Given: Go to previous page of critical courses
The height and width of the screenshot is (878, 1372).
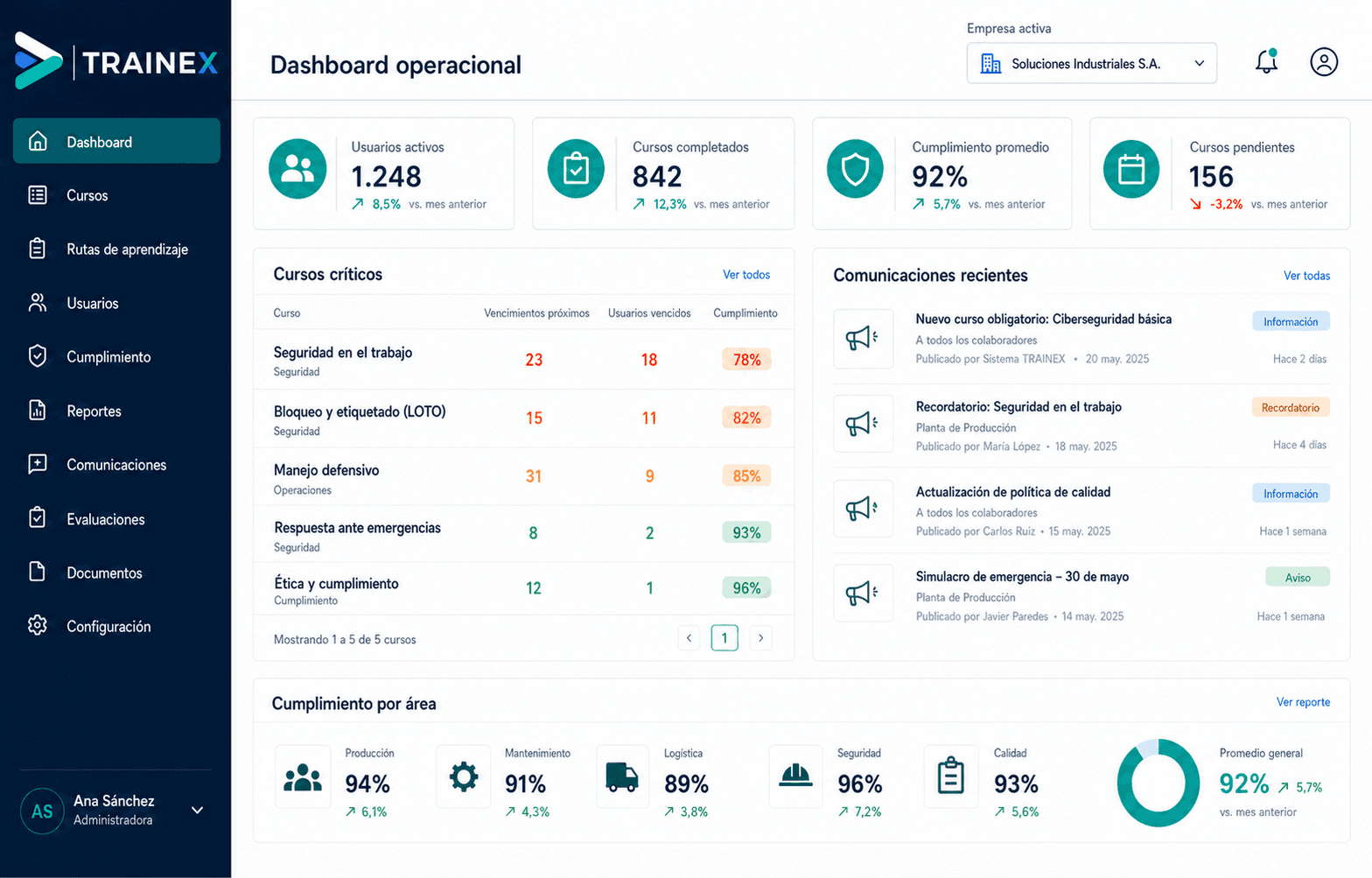Looking at the screenshot, I should click(689, 637).
